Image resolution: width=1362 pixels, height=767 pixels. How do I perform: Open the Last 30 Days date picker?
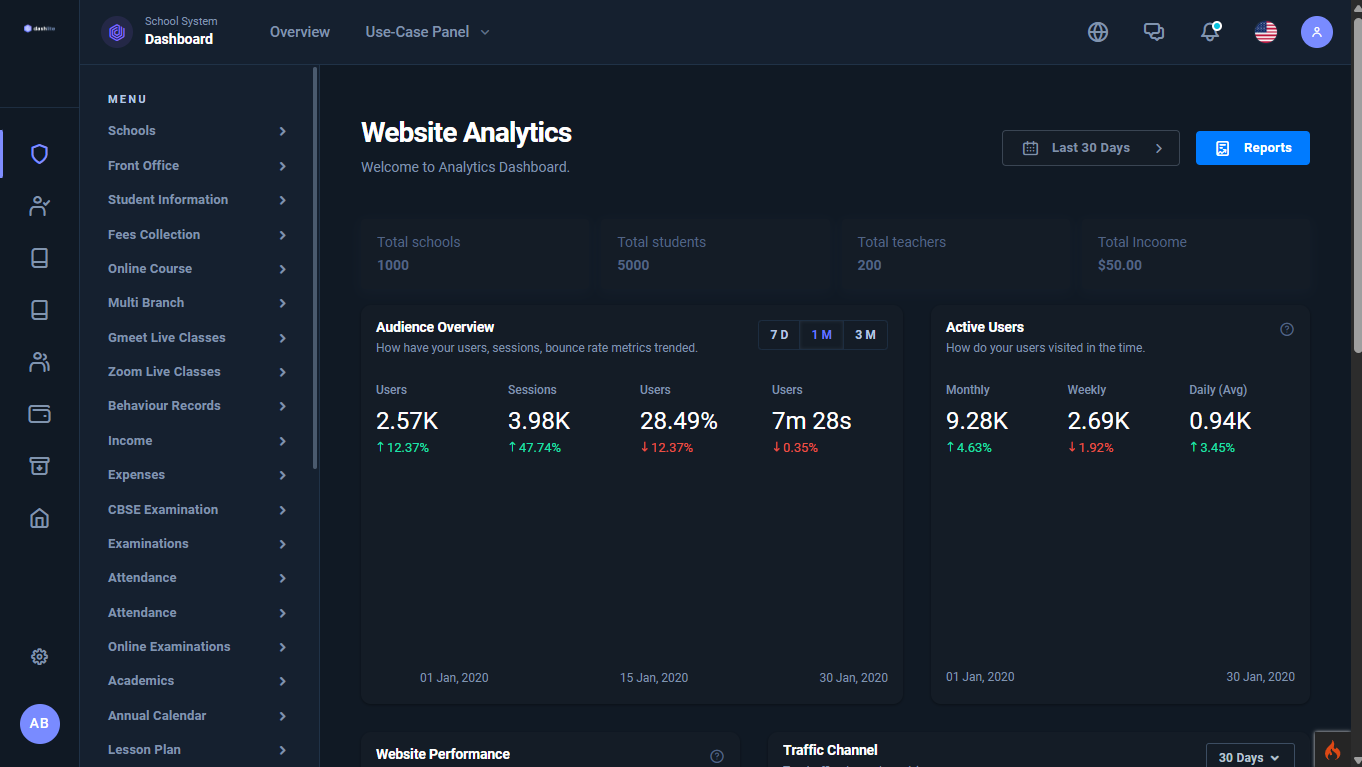[x=1090, y=148]
